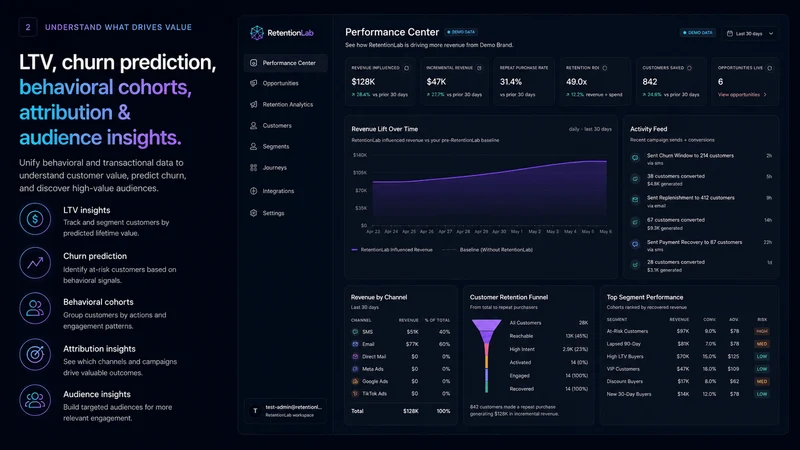Click the LTV insights dollar icon
This screenshot has height=450, width=800.
(35, 219)
